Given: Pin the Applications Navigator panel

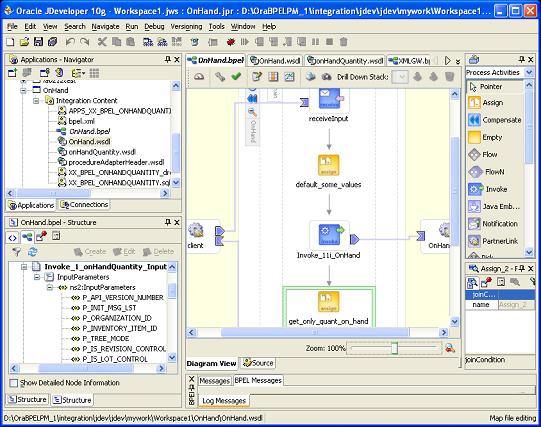Looking at the screenshot, I should point(168,59).
